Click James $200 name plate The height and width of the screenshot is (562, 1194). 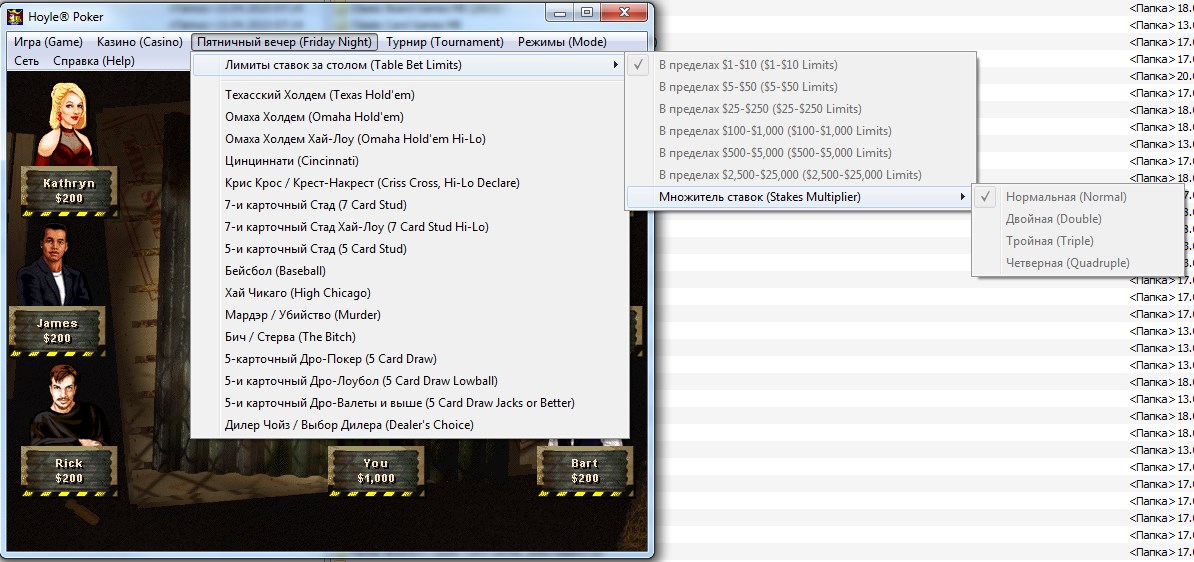click(x=57, y=330)
